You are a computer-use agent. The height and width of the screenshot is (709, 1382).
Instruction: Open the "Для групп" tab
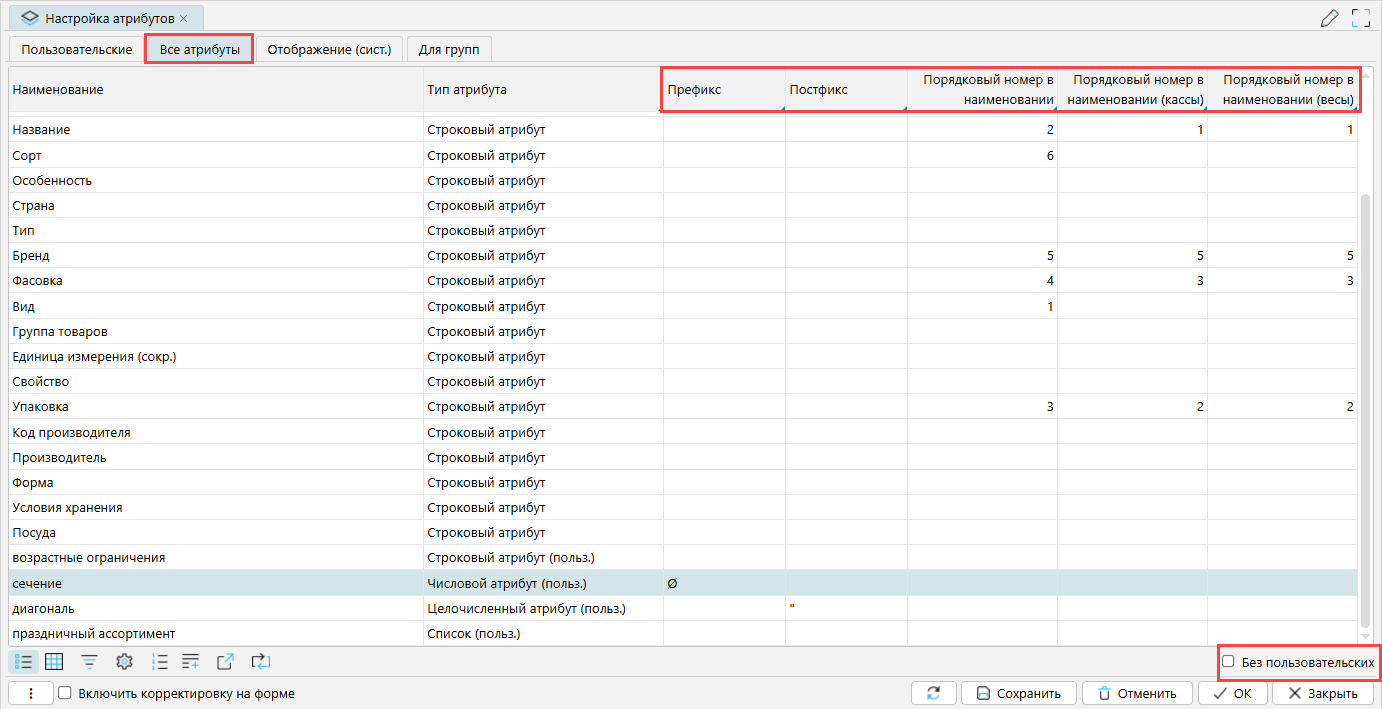(449, 50)
